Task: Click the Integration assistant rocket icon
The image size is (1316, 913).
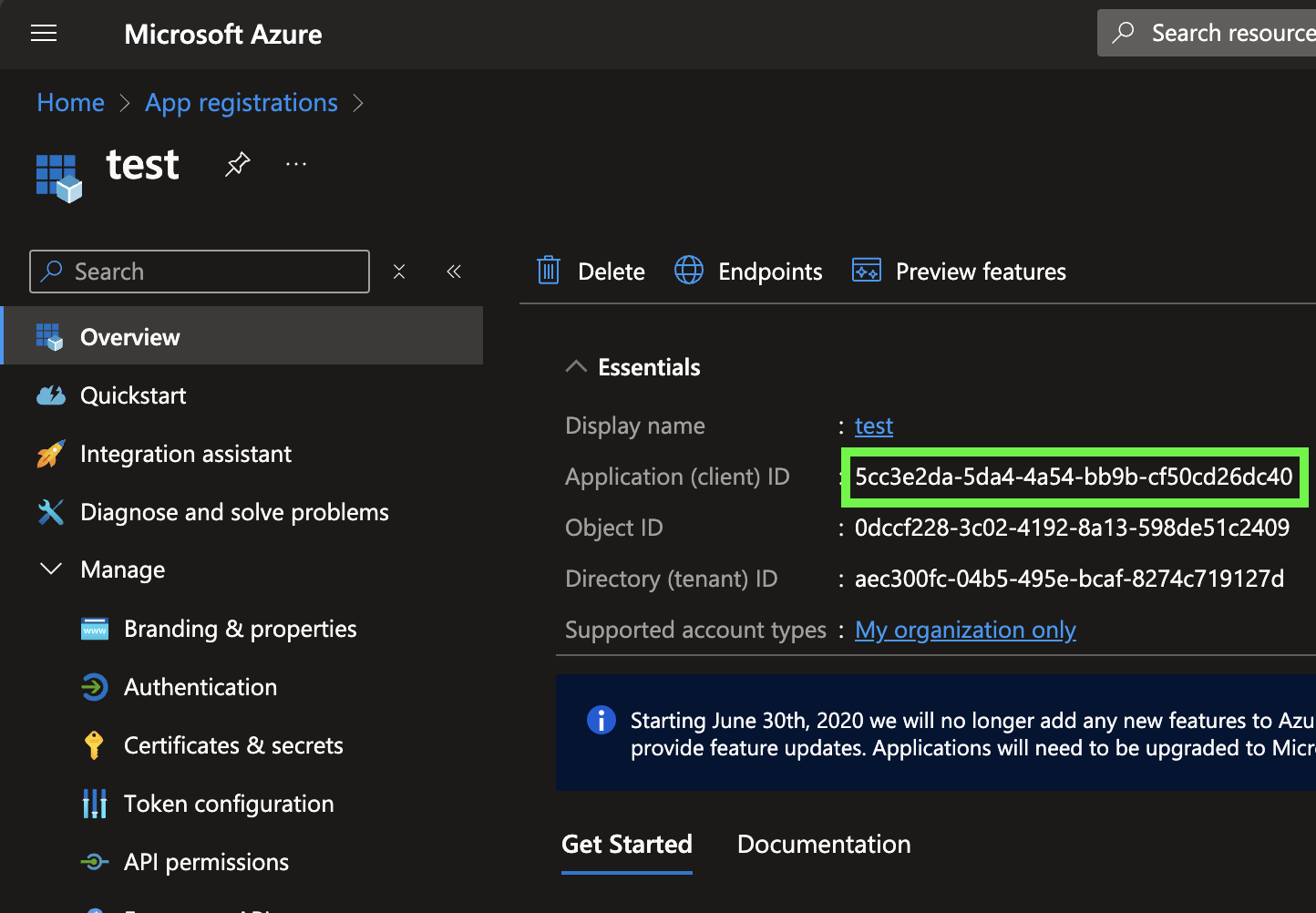Action: pyautogui.click(x=51, y=454)
